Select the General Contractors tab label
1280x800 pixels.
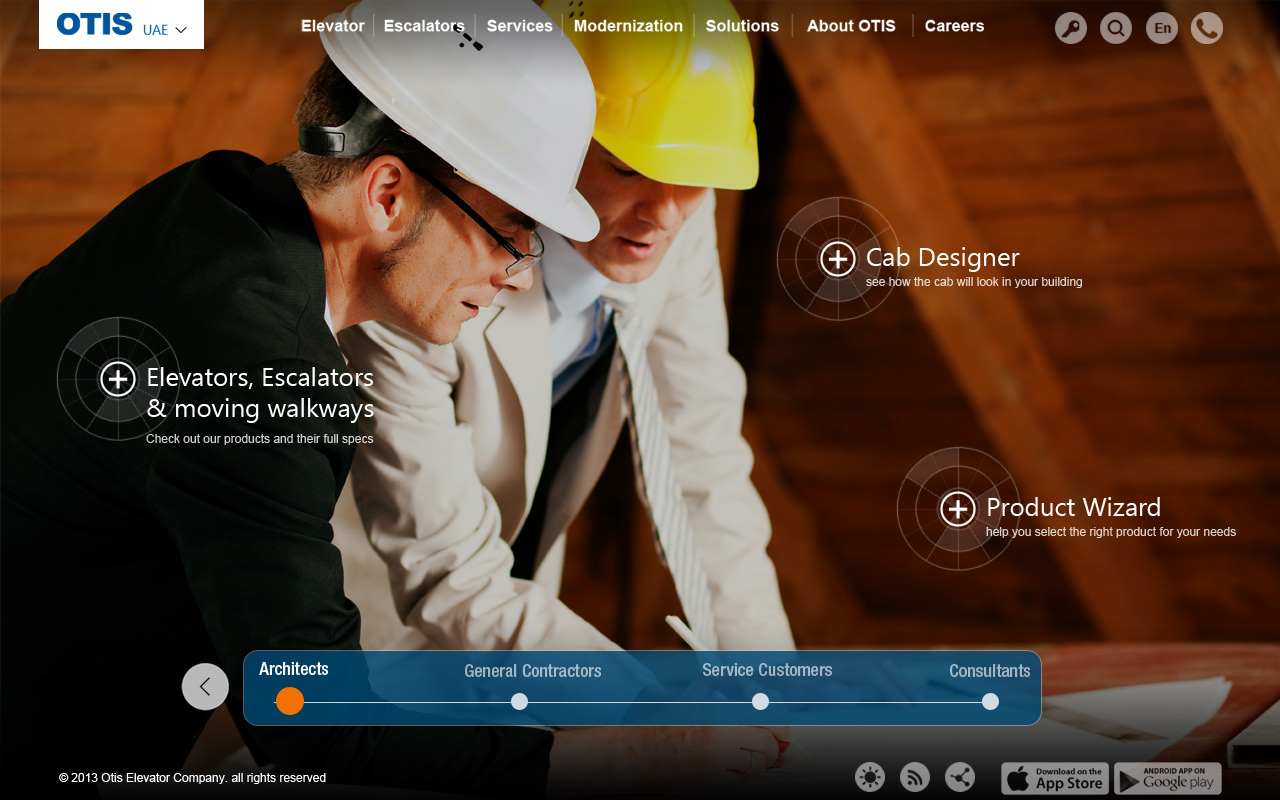click(x=533, y=671)
